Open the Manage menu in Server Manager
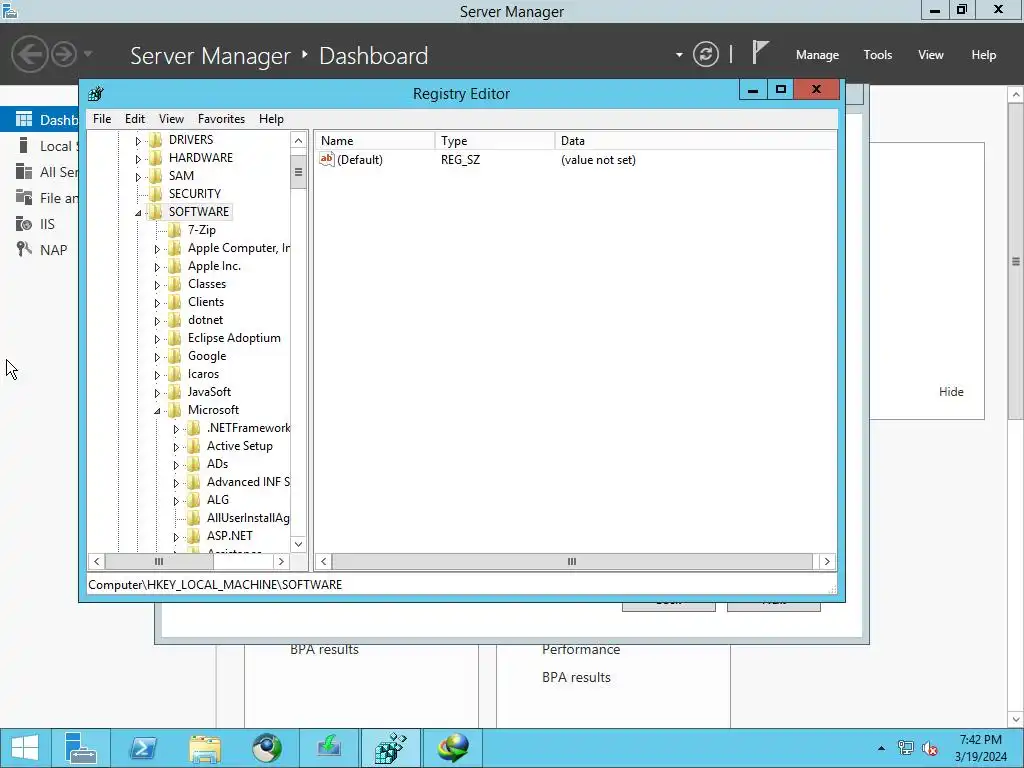This screenshot has height=768, width=1024. [817, 55]
